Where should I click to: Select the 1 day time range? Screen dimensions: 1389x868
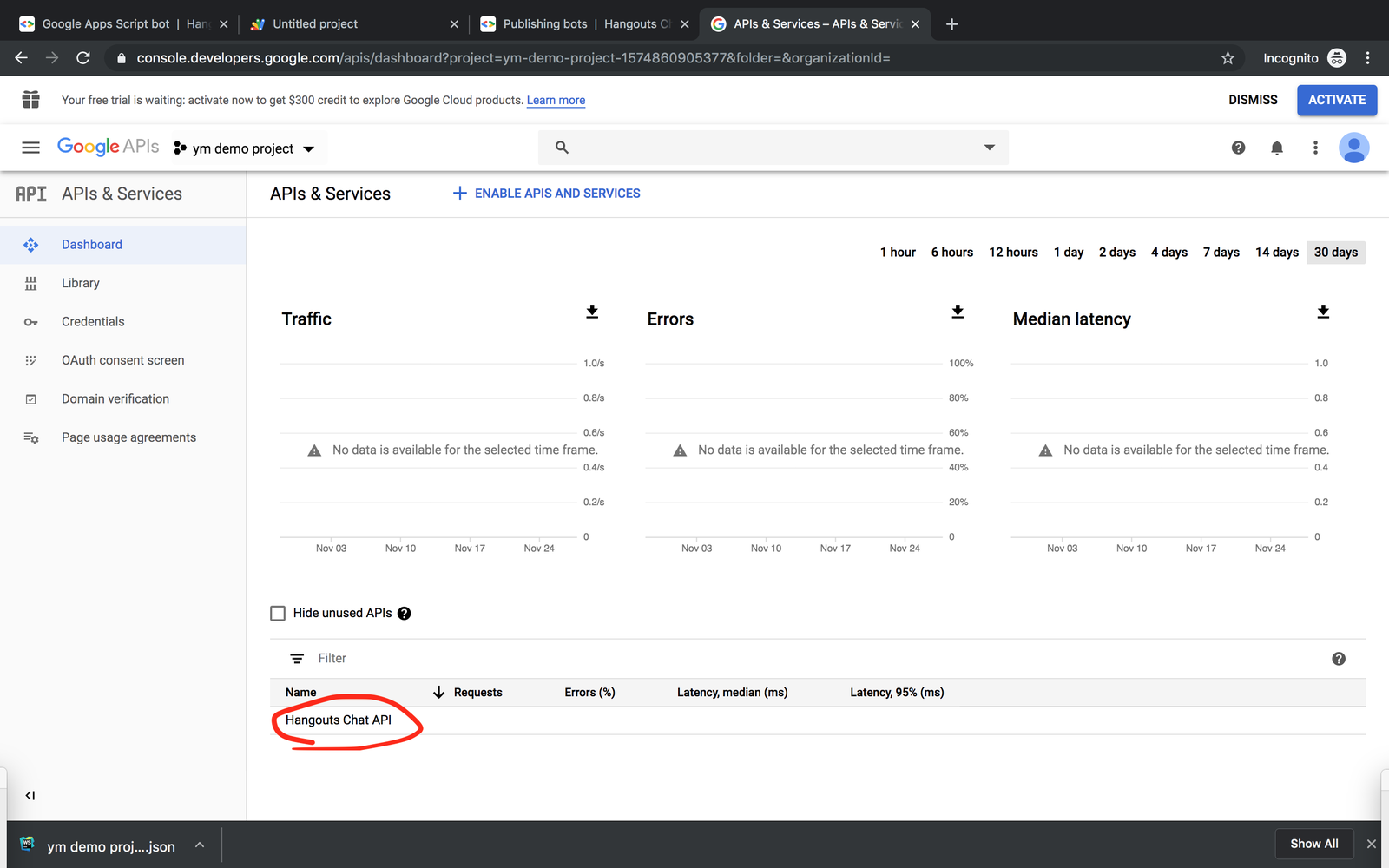[1069, 253]
